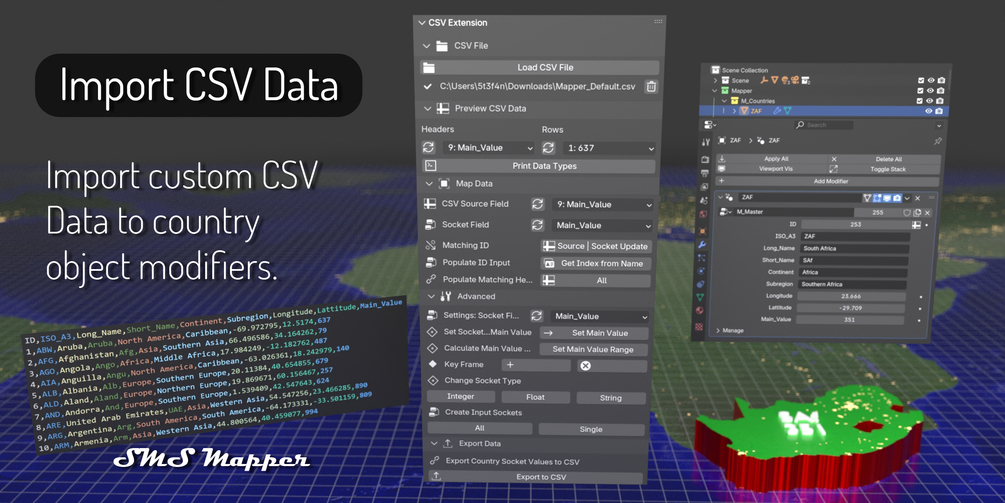This screenshot has height=503, width=1005.
Task: Toggle visibility eye of ZAF object
Action: click(928, 111)
